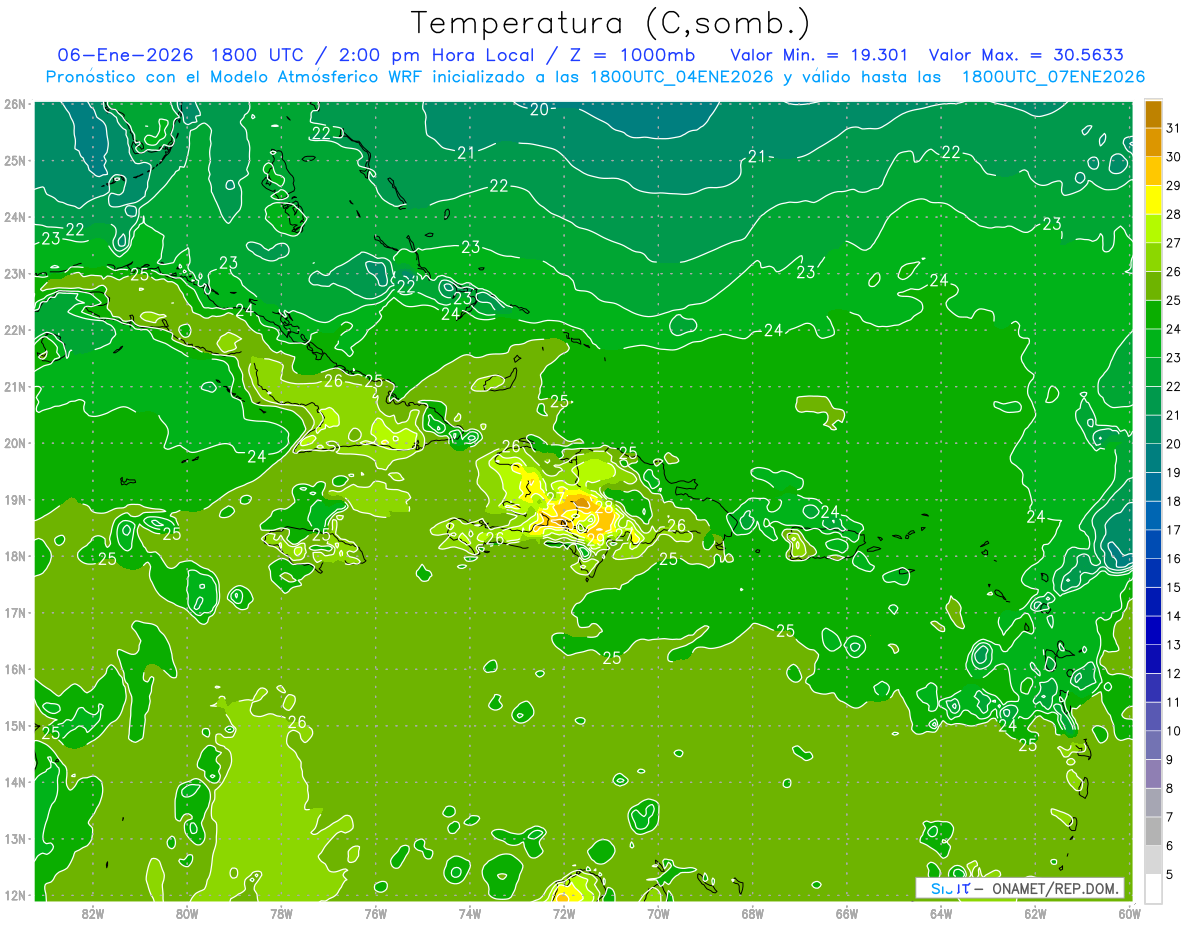
Task: Click the "20N" latitude axis label
Action: coord(15,443)
